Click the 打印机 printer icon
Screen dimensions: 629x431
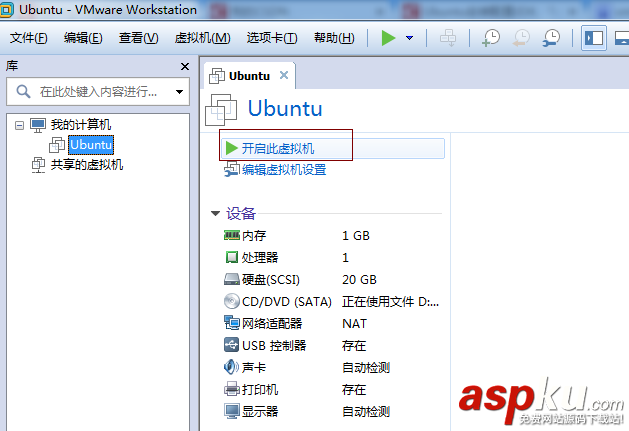tap(231, 389)
